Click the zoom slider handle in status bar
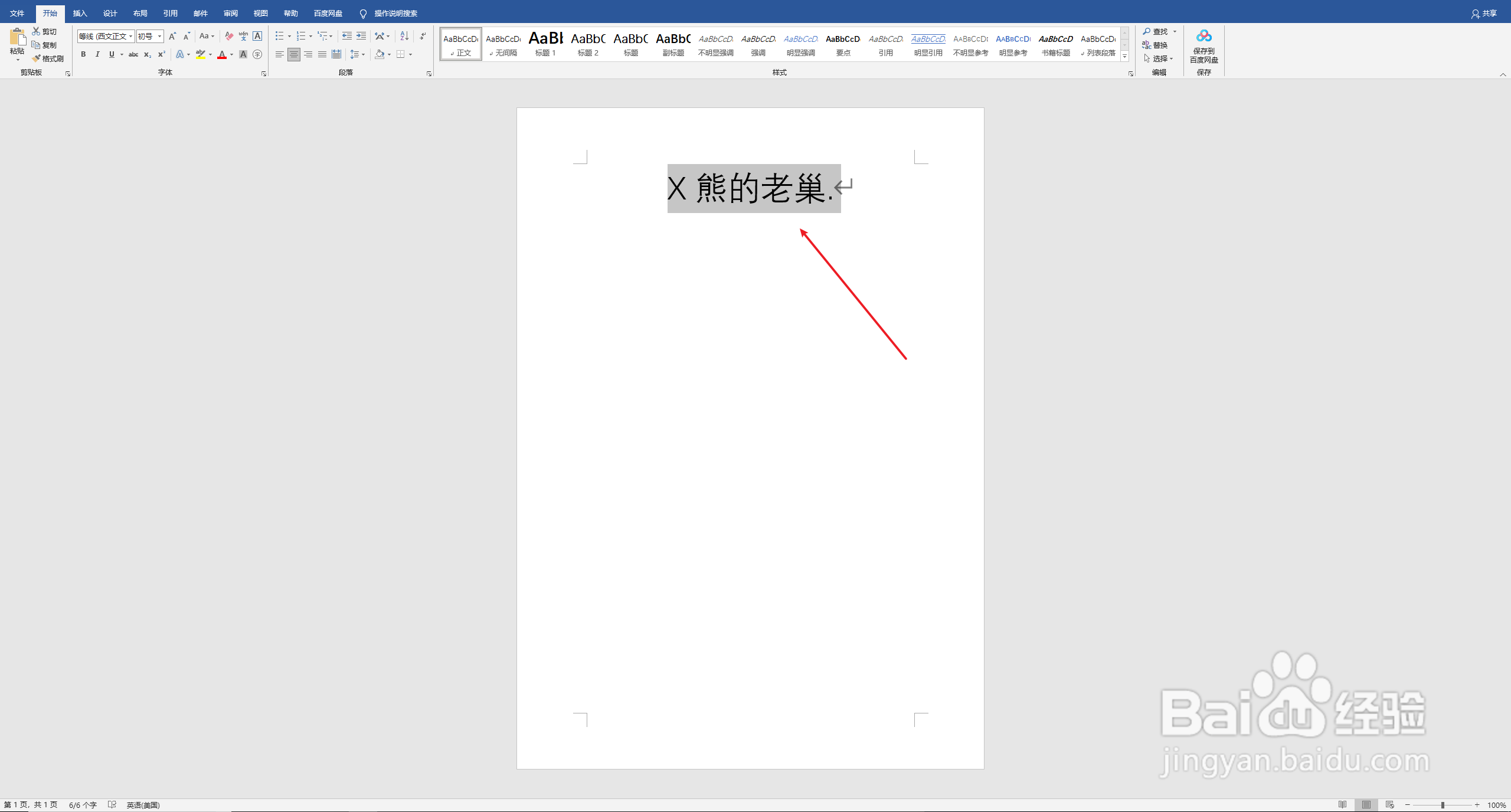 coord(1443,805)
